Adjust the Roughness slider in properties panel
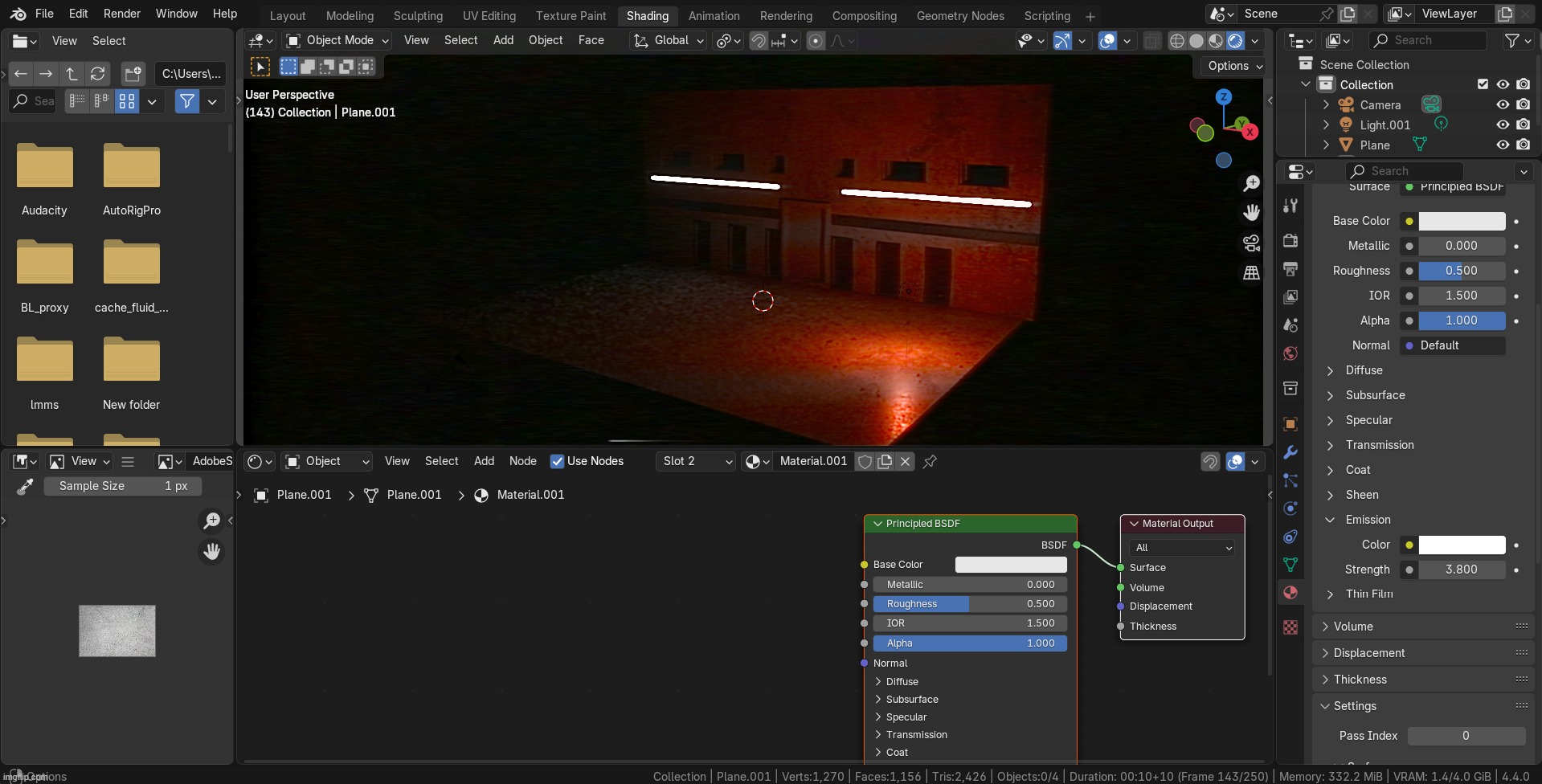This screenshot has height=784, width=1542. (x=1462, y=271)
